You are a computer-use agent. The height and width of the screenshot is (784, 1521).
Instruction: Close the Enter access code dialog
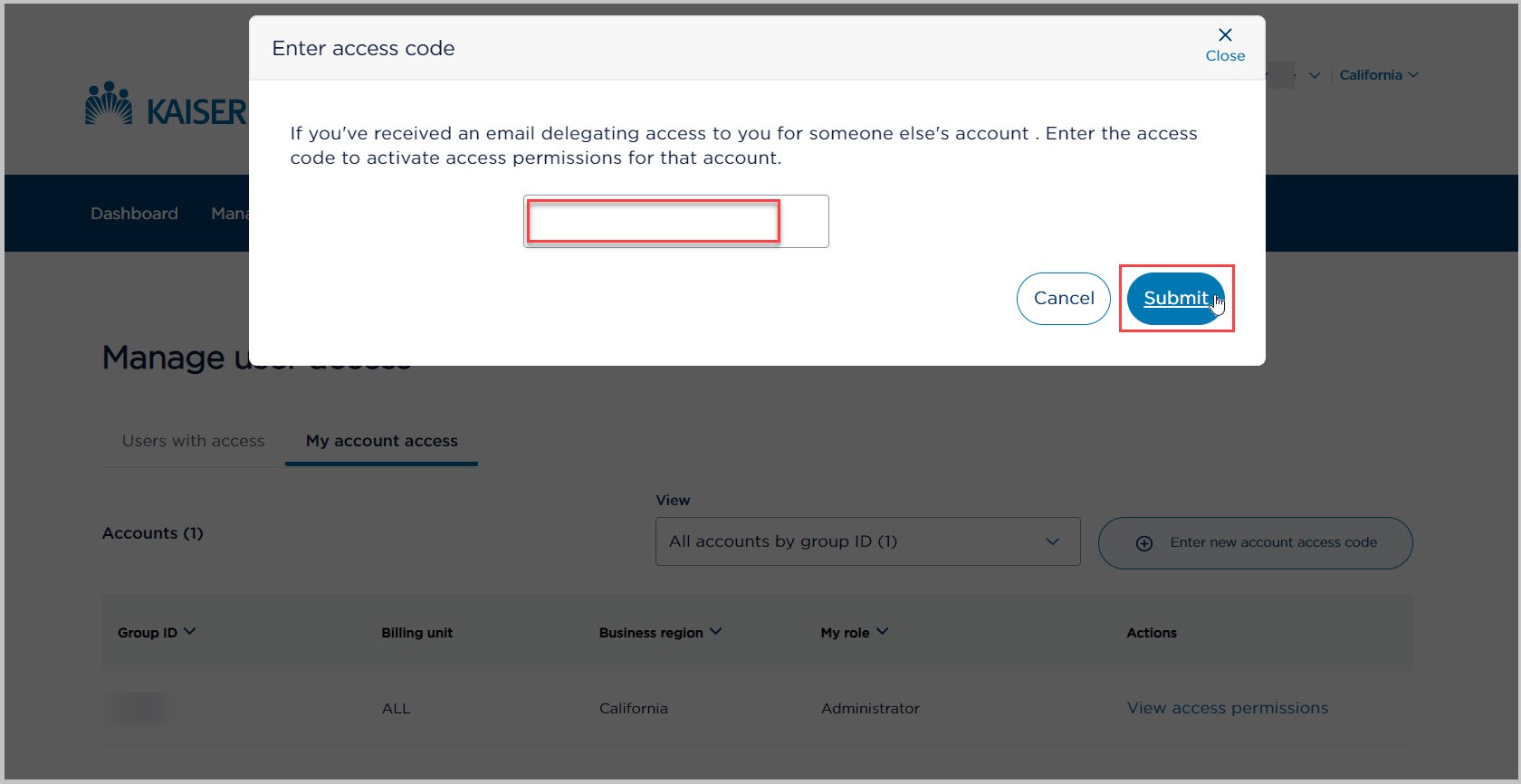(1225, 43)
